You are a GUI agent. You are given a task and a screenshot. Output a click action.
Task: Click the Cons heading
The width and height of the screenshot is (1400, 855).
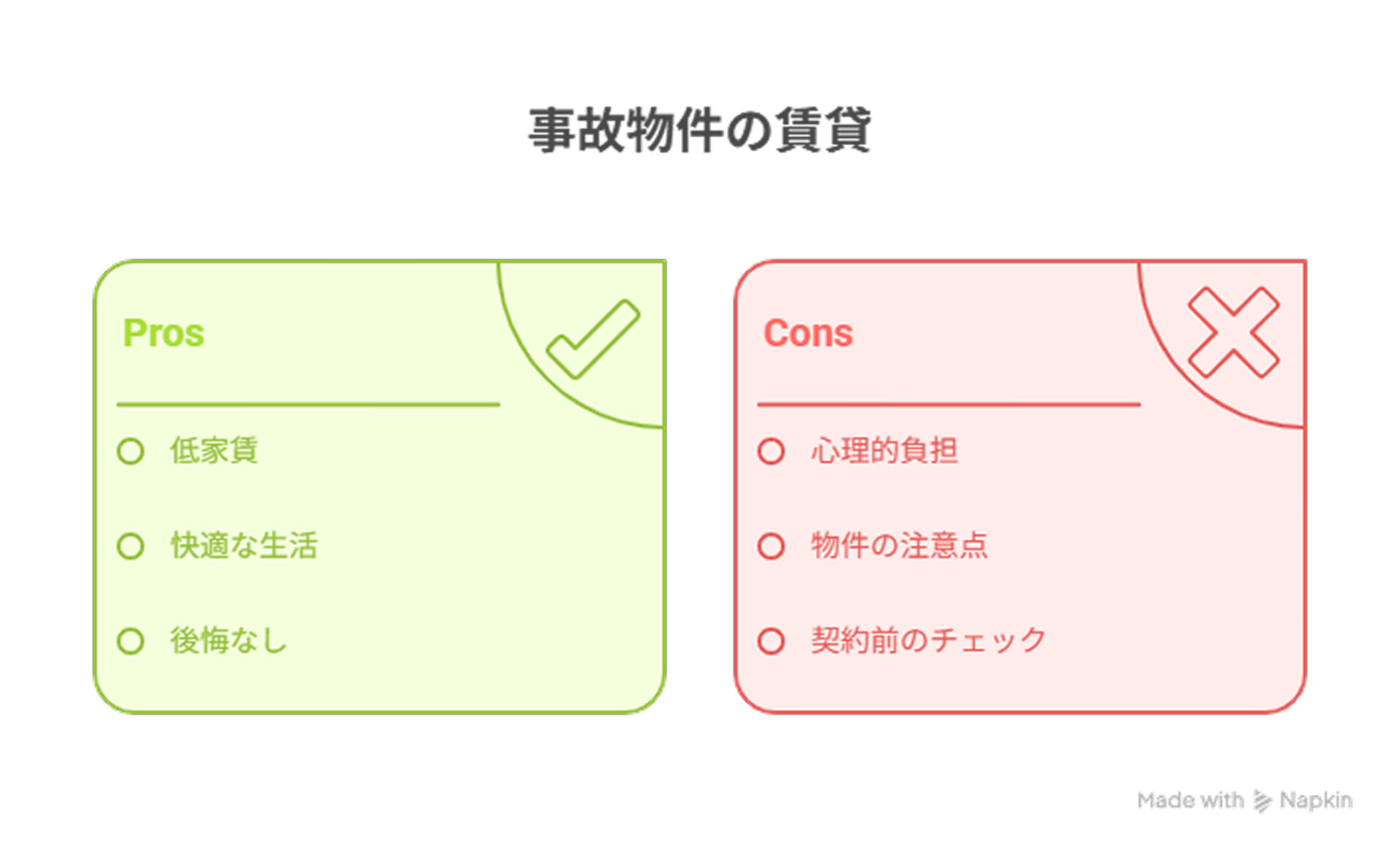[808, 333]
